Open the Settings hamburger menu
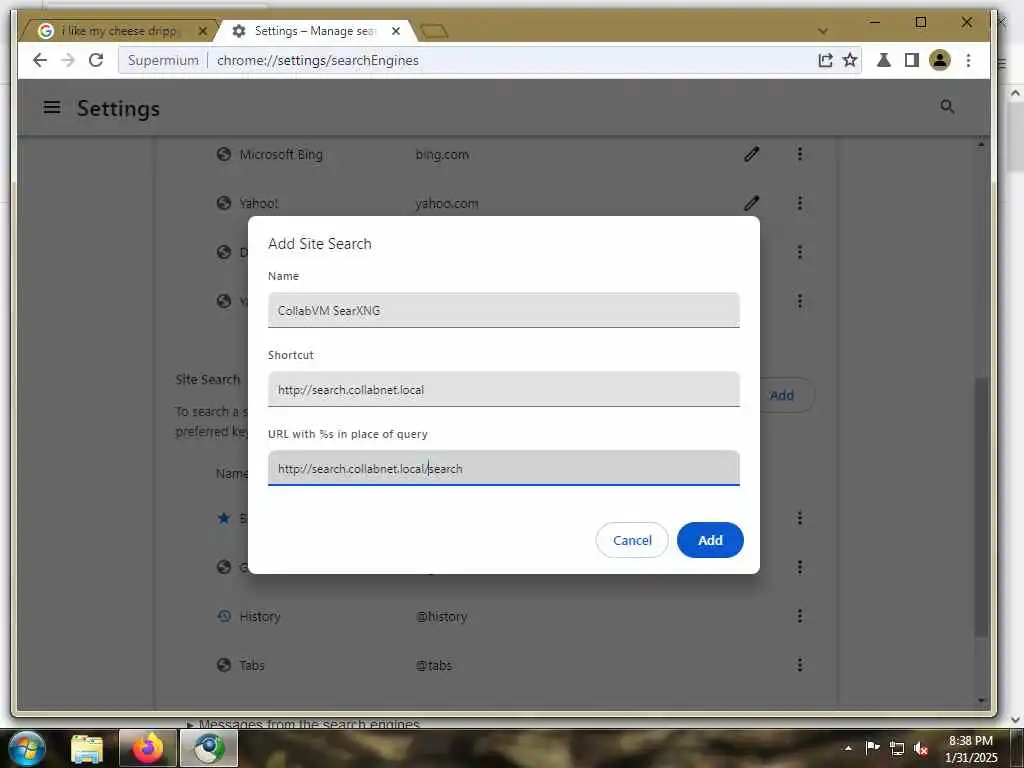 point(52,108)
